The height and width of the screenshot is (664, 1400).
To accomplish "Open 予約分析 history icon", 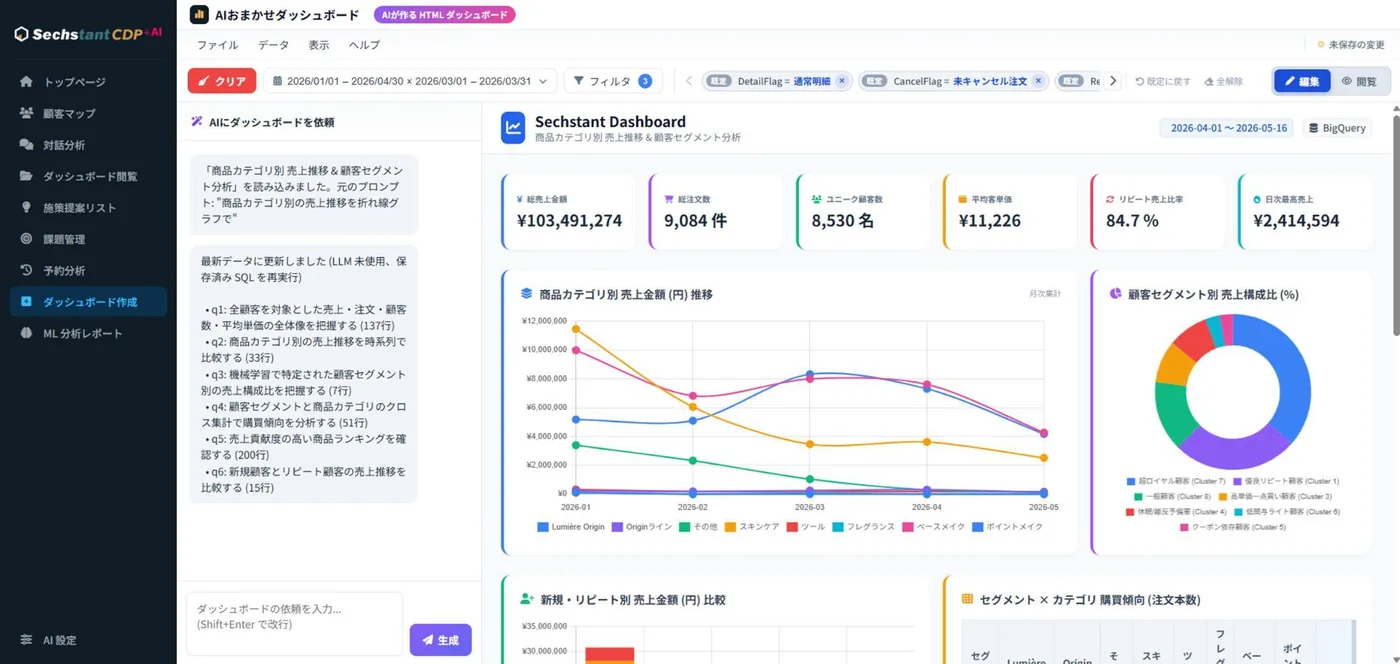I will click(x=26, y=270).
